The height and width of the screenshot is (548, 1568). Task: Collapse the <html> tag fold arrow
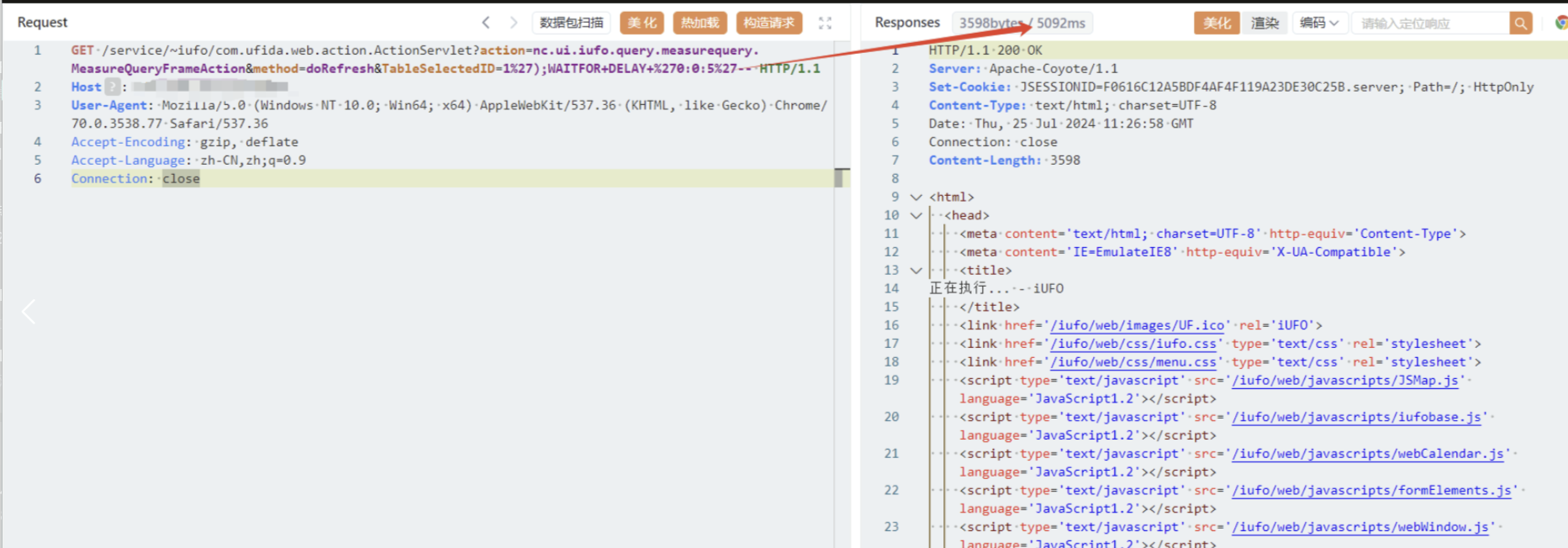pos(916,197)
